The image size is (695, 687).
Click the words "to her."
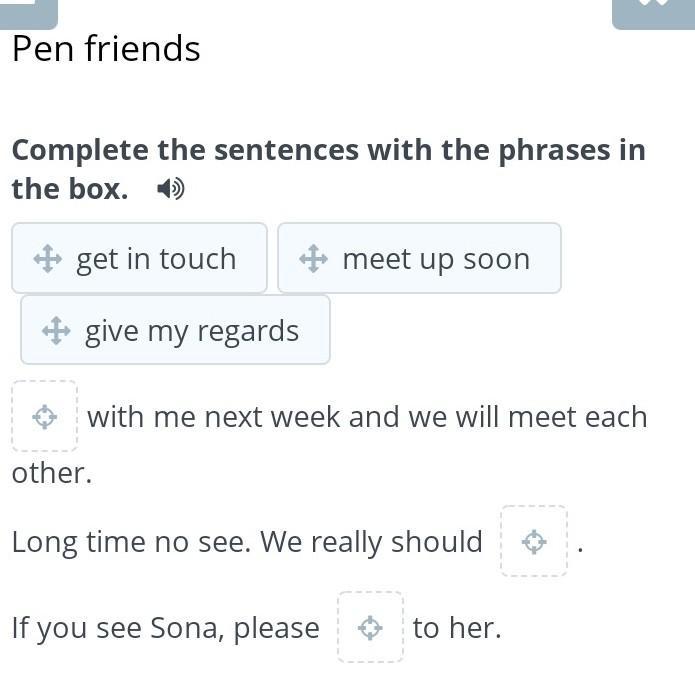[457, 628]
